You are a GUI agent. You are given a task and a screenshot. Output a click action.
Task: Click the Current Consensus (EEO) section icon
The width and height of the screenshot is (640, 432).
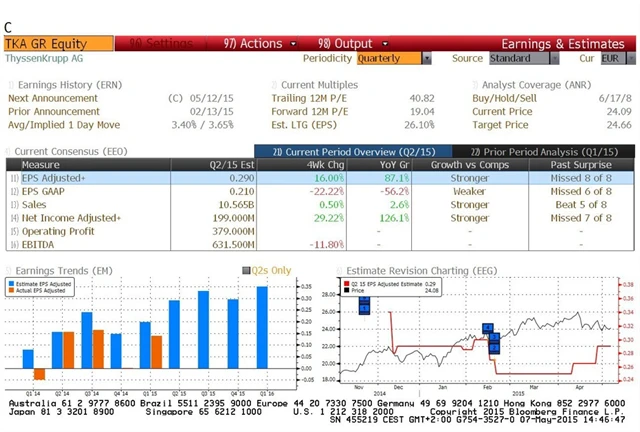click(x=9, y=150)
